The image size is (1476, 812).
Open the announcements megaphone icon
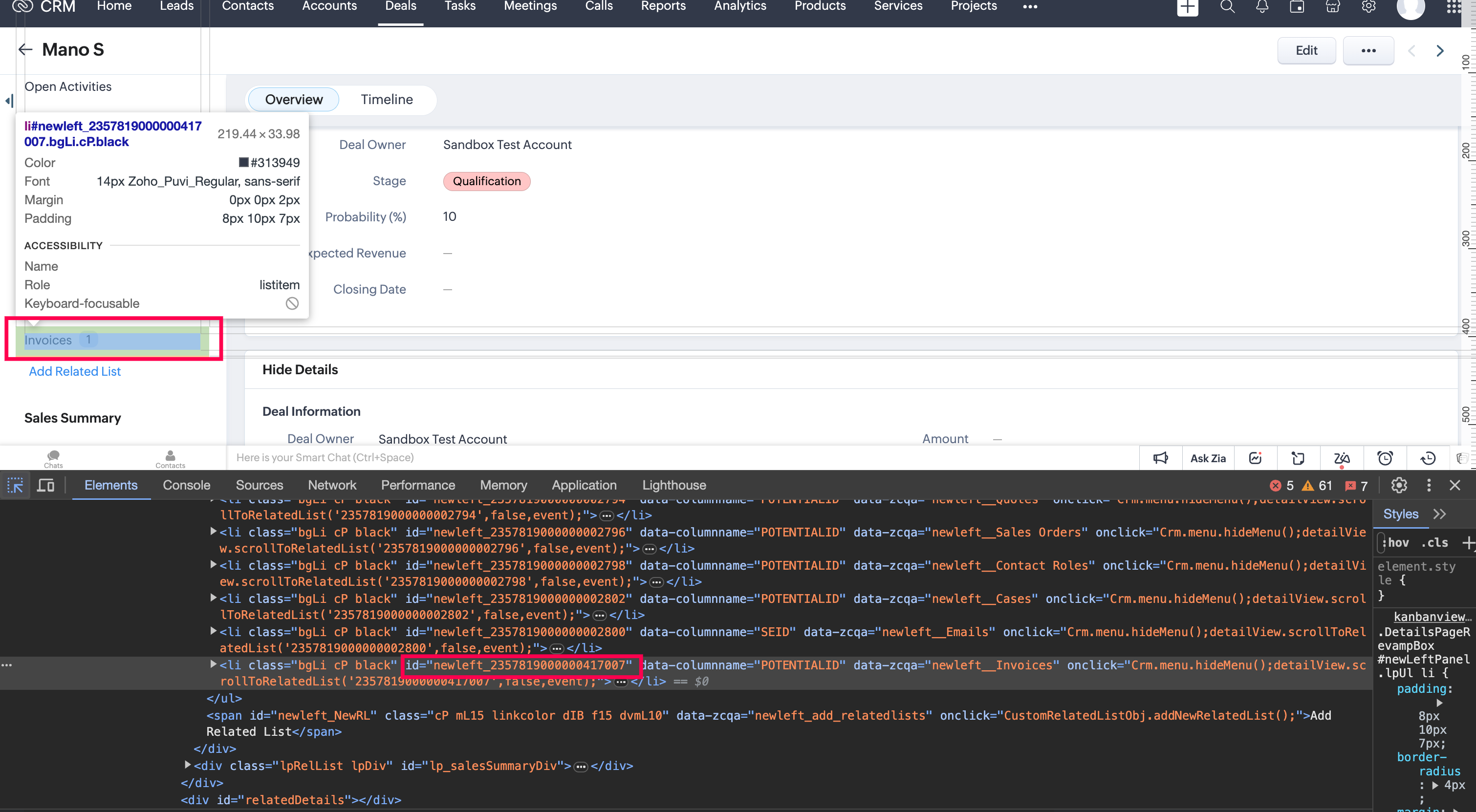pyautogui.click(x=1161, y=458)
